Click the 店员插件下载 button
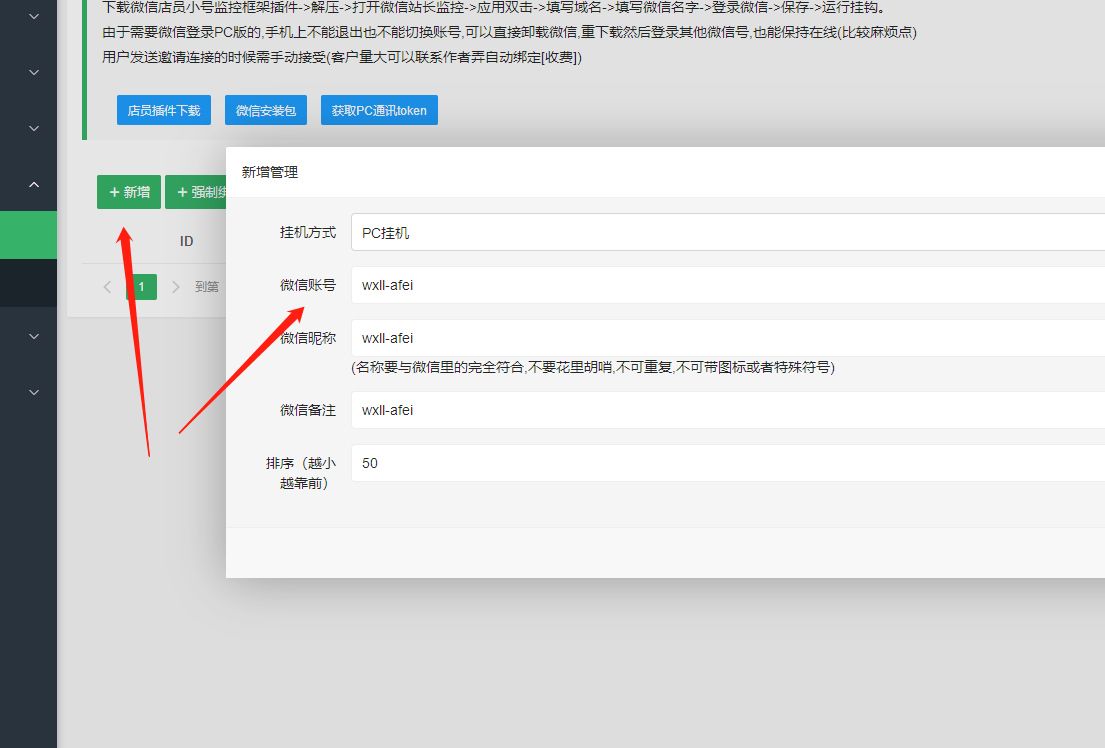The height and width of the screenshot is (748, 1105). [x=164, y=111]
